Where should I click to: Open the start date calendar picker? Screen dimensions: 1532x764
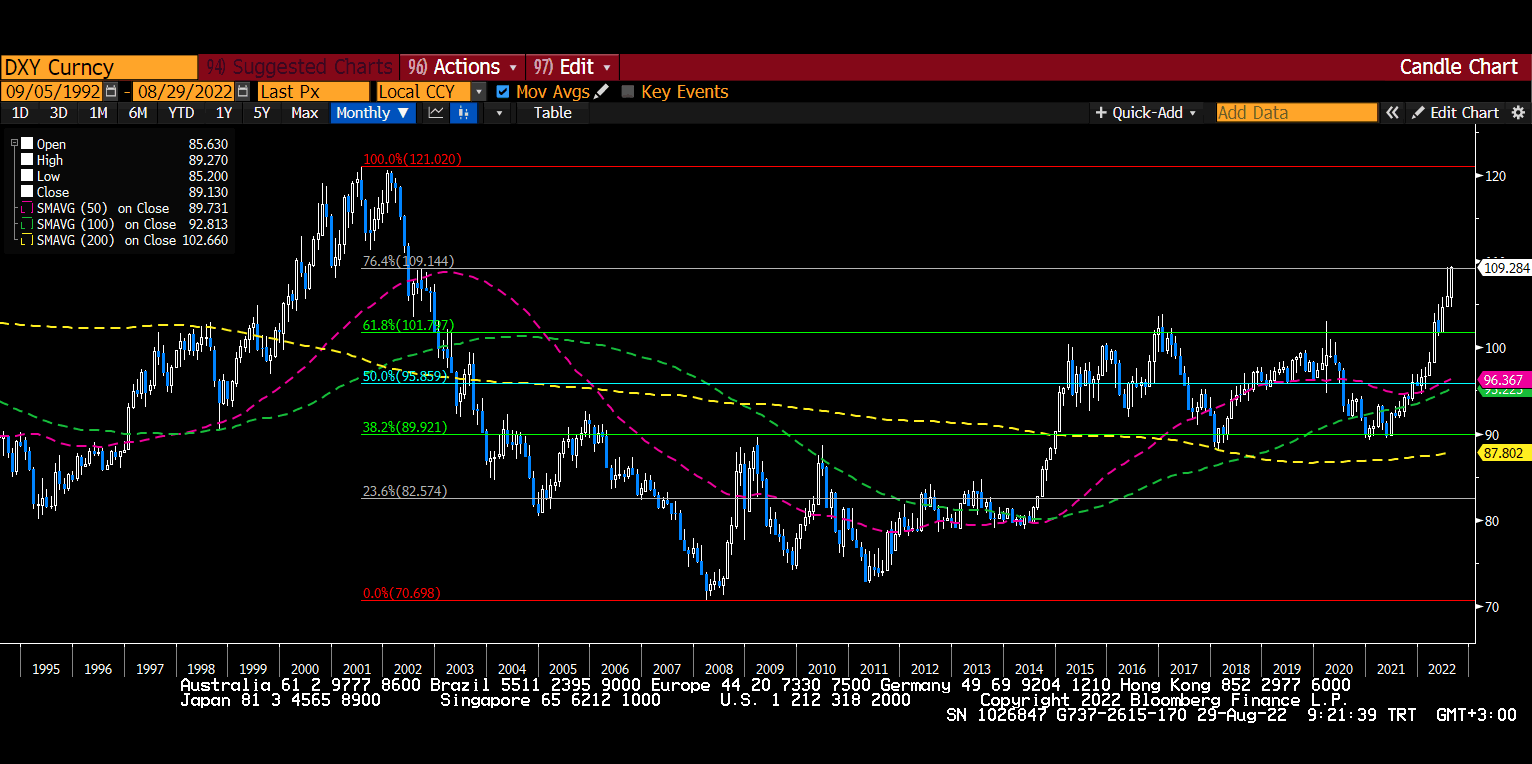pyautogui.click(x=111, y=91)
